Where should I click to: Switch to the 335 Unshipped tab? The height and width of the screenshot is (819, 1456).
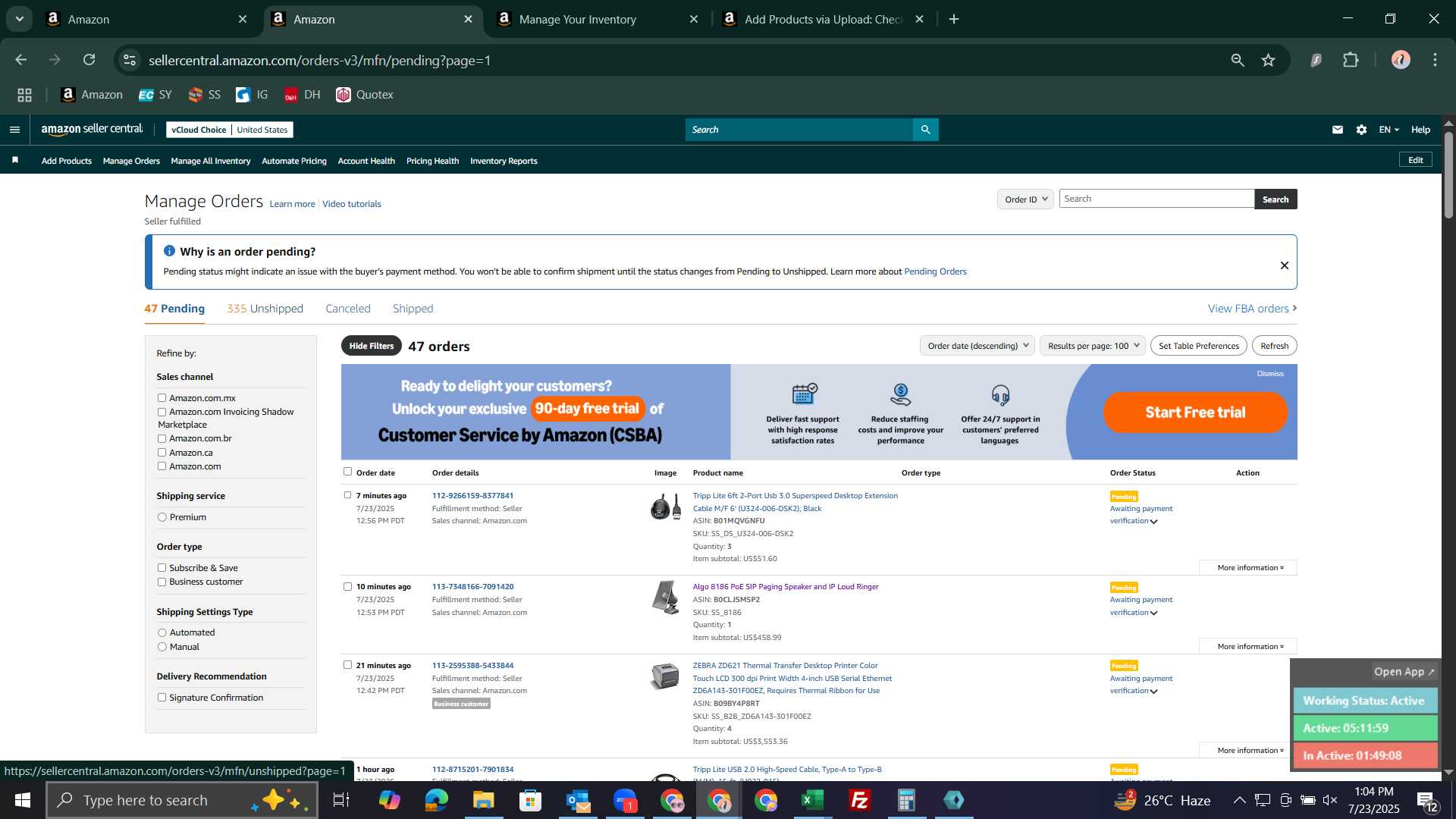(265, 309)
